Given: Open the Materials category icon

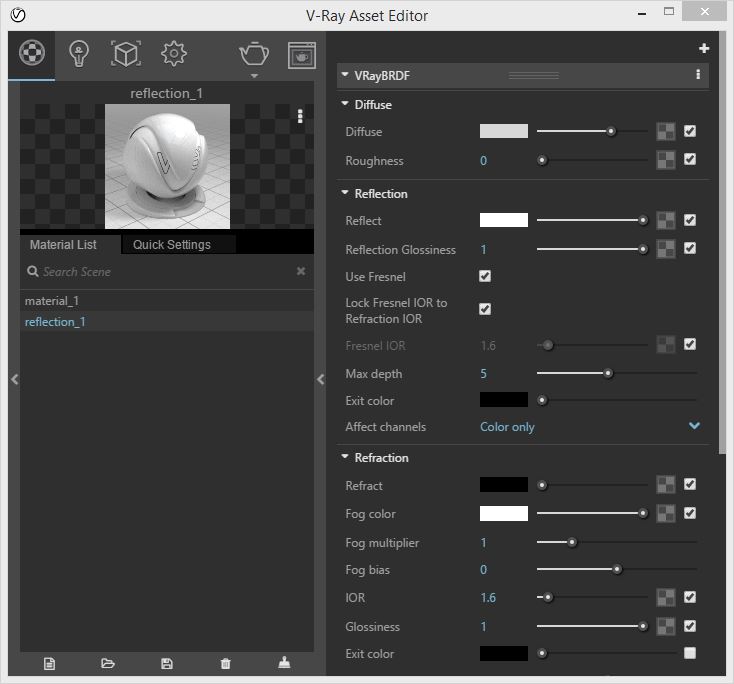Looking at the screenshot, I should (x=32, y=54).
